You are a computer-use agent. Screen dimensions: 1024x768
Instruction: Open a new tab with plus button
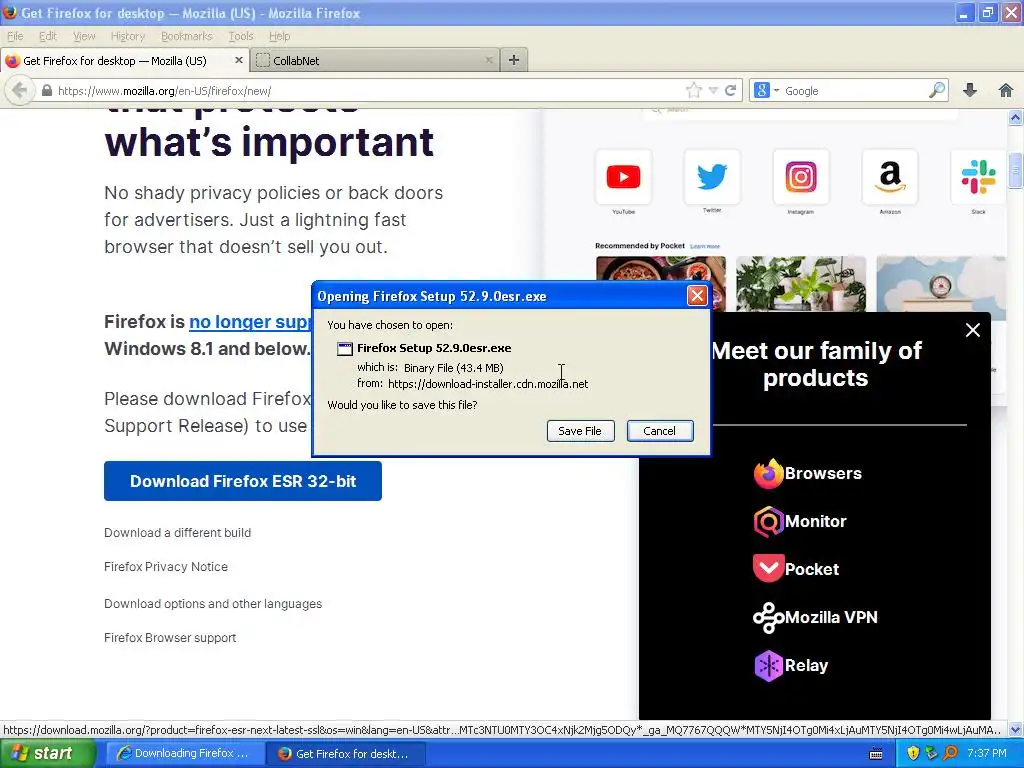click(x=514, y=60)
